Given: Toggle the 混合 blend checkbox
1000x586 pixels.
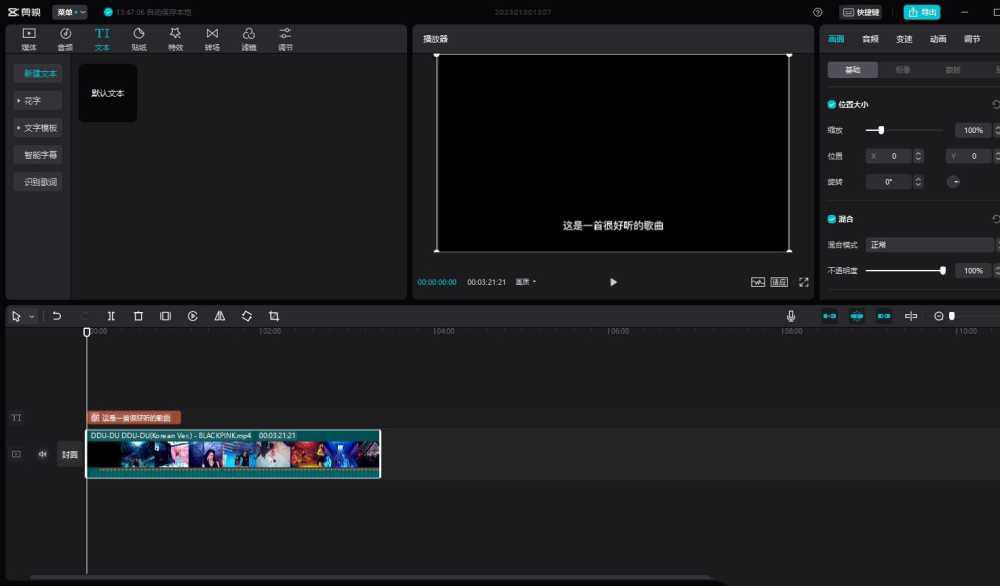Looking at the screenshot, I should click(831, 218).
